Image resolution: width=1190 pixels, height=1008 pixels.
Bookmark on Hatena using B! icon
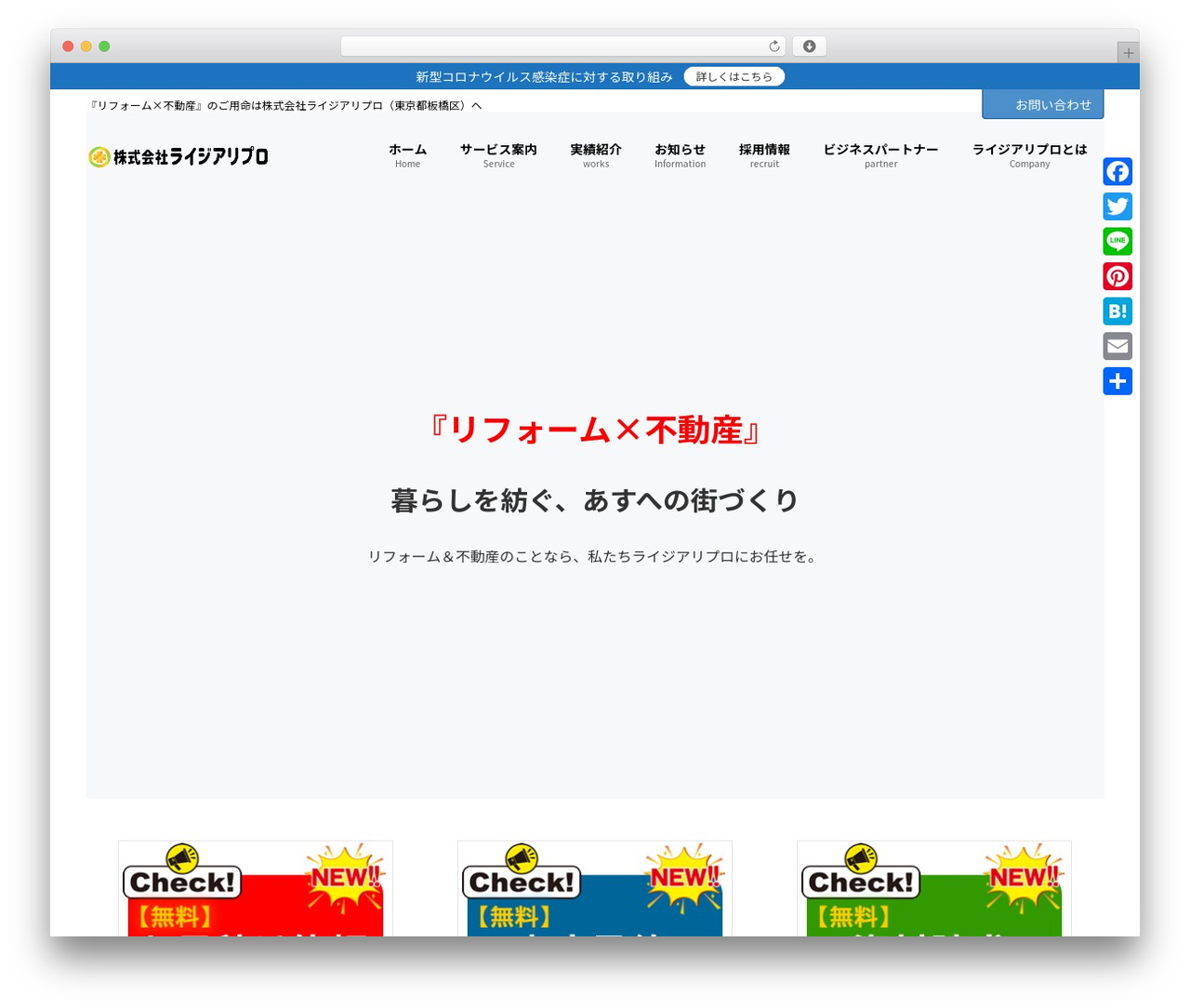(1117, 312)
